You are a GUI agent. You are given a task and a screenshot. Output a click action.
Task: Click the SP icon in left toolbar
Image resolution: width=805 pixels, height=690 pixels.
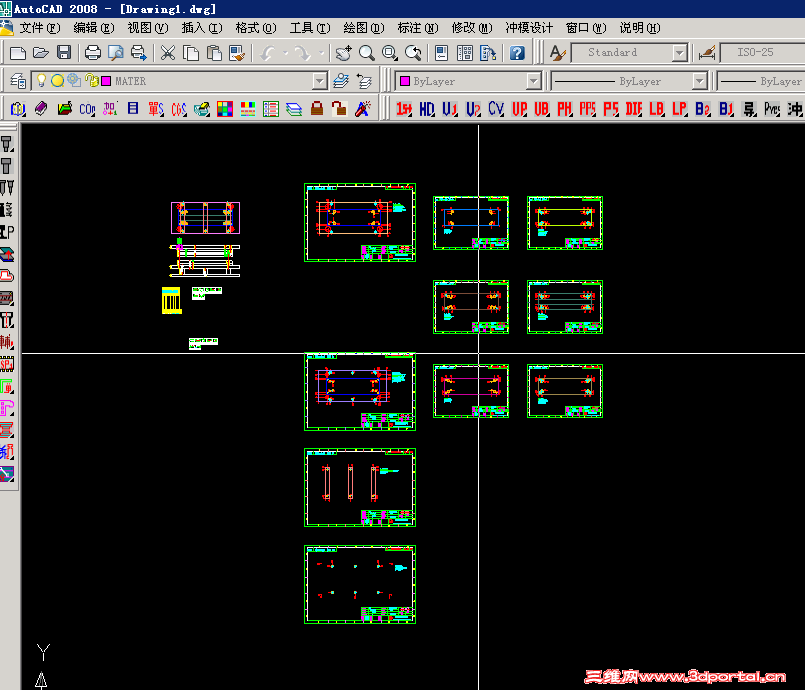coord(7,365)
